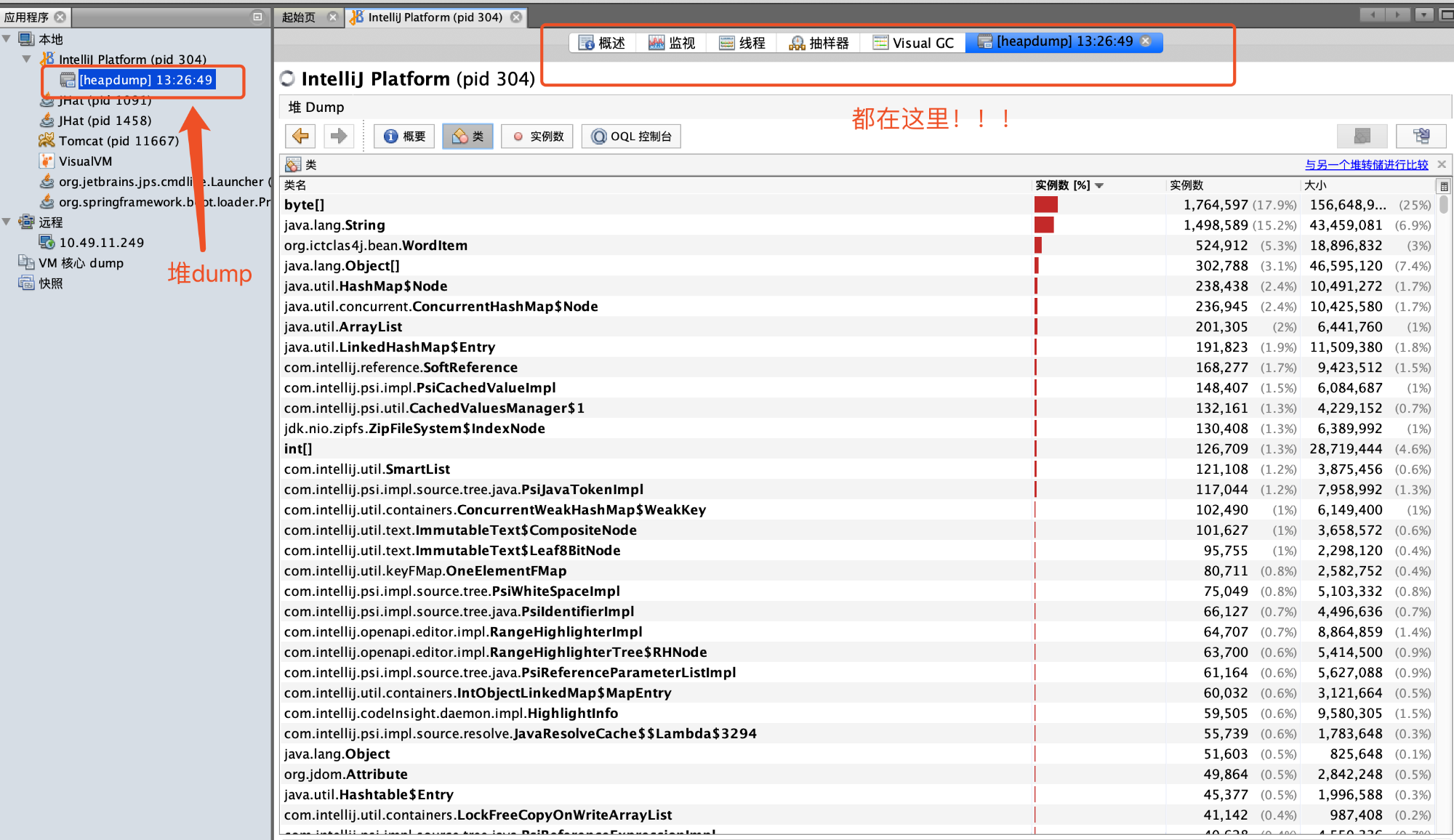Open the OQL 控制台 console
Image resolution: width=1454 pixels, height=840 pixels.
631,136
